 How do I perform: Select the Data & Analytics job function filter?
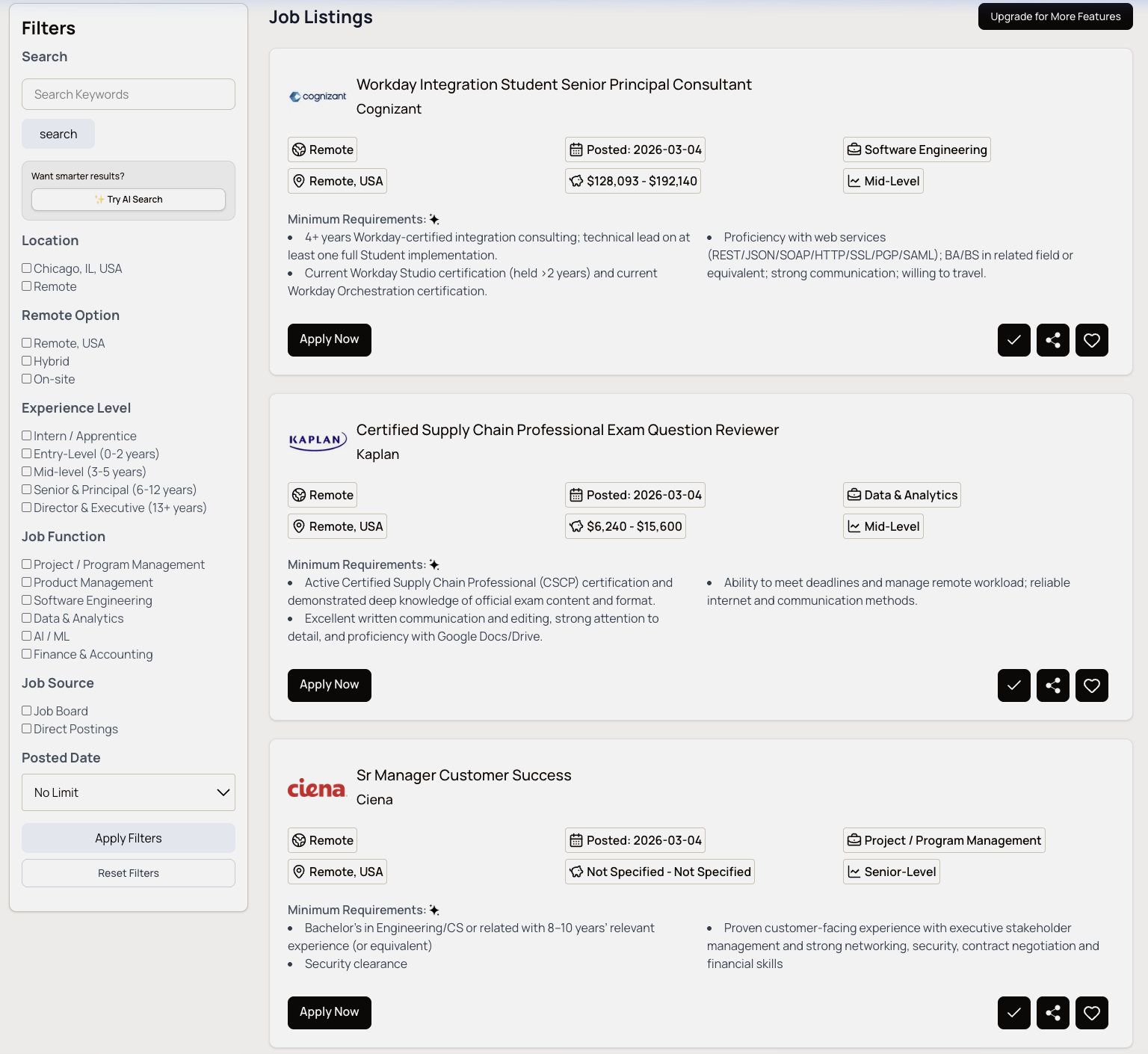pos(26,618)
